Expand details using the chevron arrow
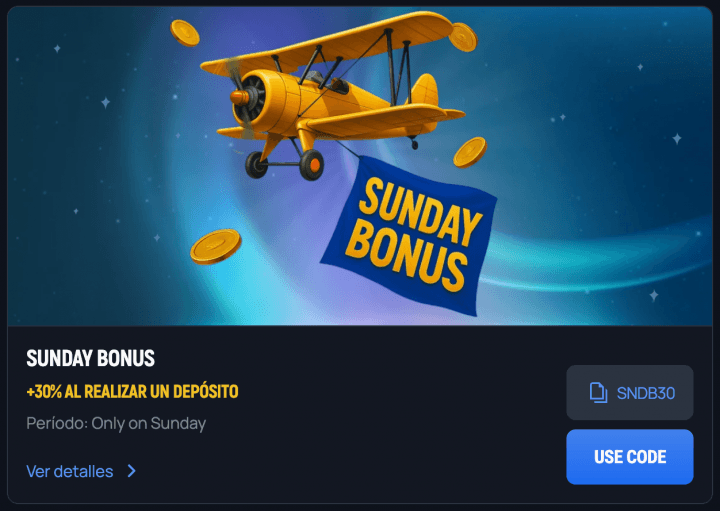This screenshot has width=720, height=511. click(132, 471)
